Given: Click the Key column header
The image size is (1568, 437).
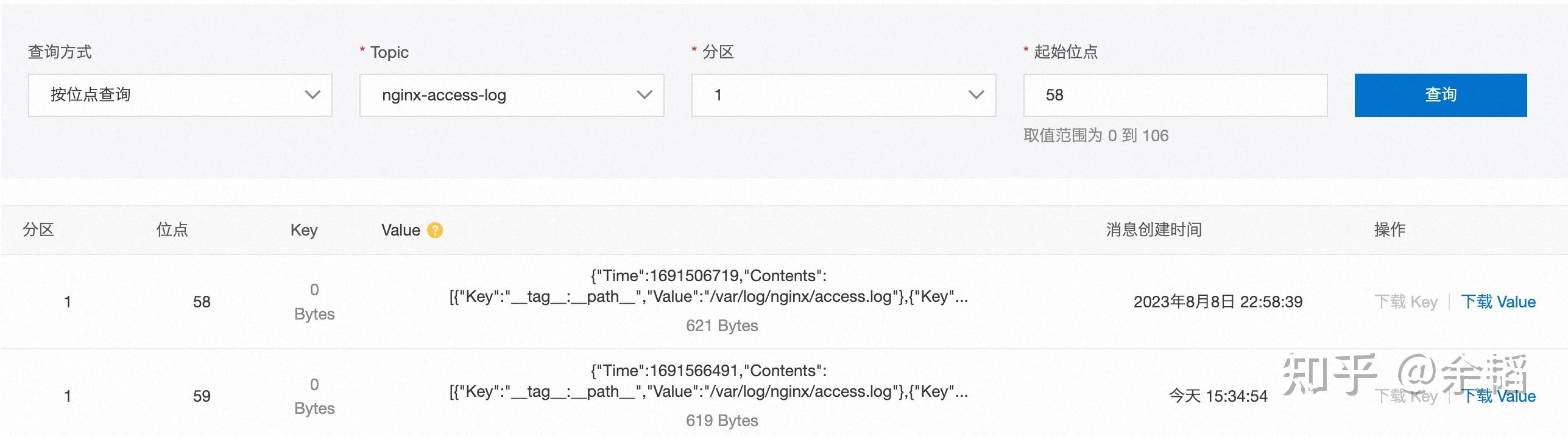Looking at the screenshot, I should [304, 230].
